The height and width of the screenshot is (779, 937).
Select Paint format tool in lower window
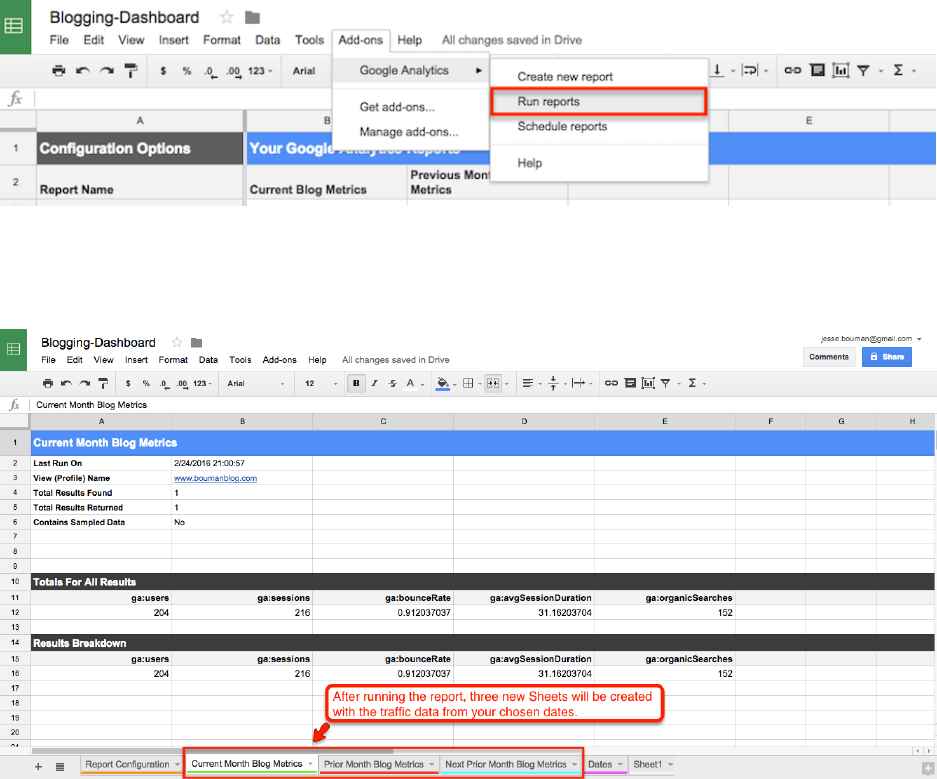(103, 384)
